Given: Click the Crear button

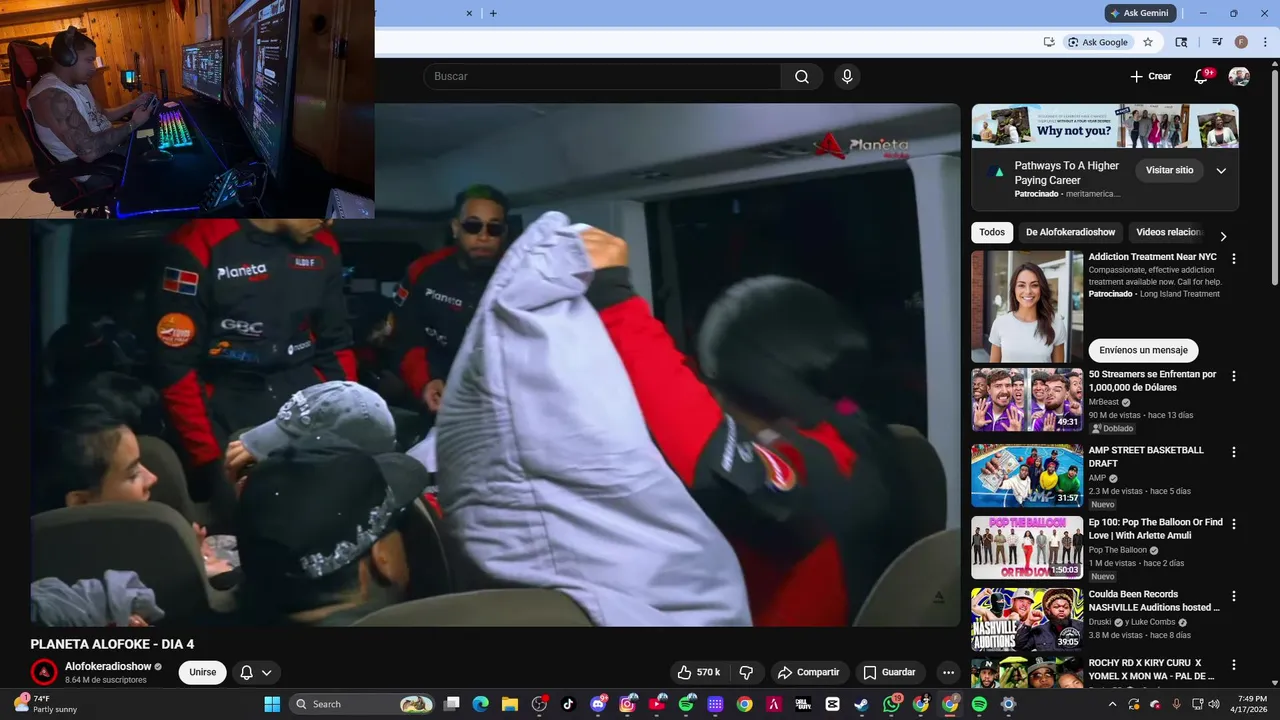Looking at the screenshot, I should pos(1150,76).
